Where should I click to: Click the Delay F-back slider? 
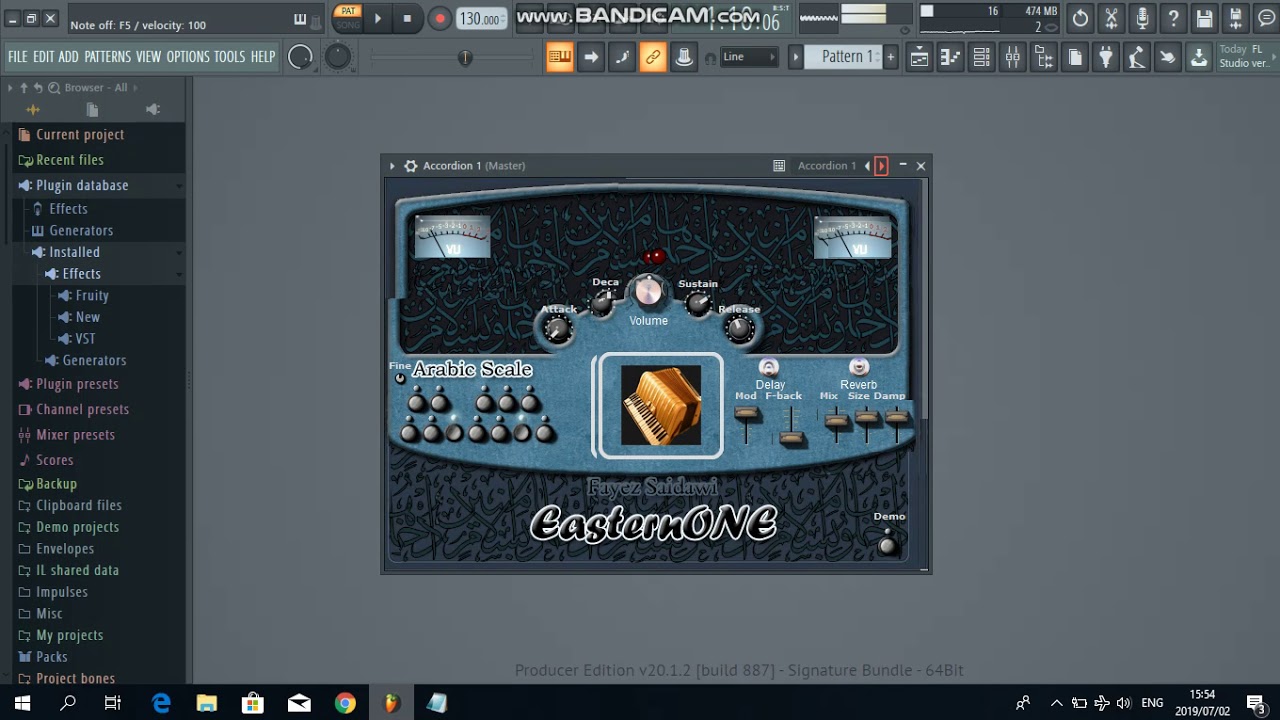[x=791, y=437]
